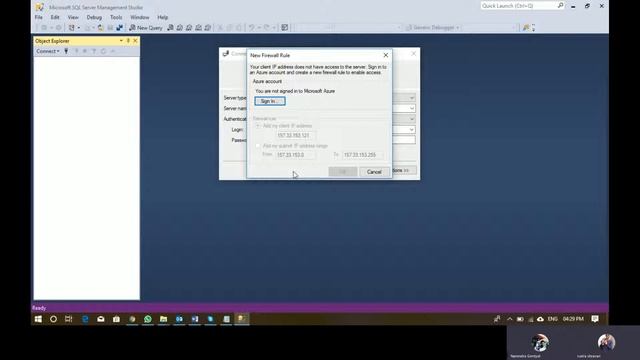Open File Explorer from the taskbar
The image size is (640, 360).
pos(163,319)
